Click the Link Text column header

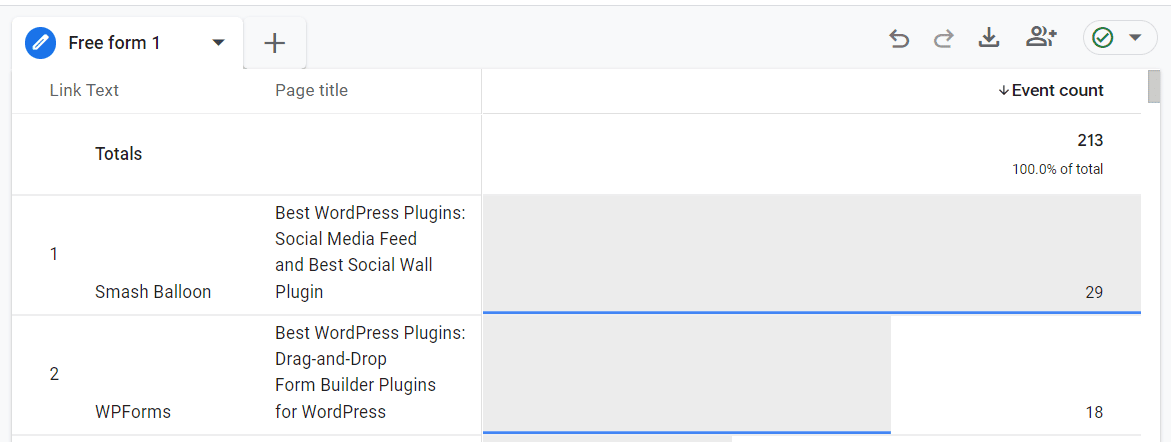click(x=84, y=91)
